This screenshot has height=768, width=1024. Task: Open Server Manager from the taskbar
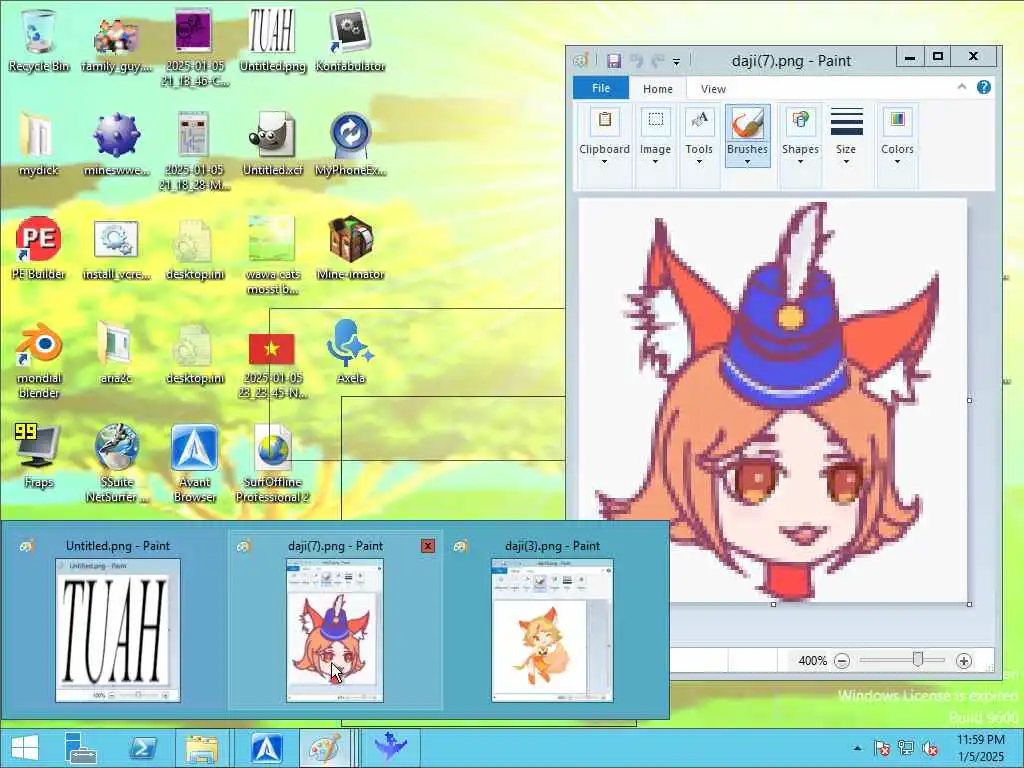[81, 748]
